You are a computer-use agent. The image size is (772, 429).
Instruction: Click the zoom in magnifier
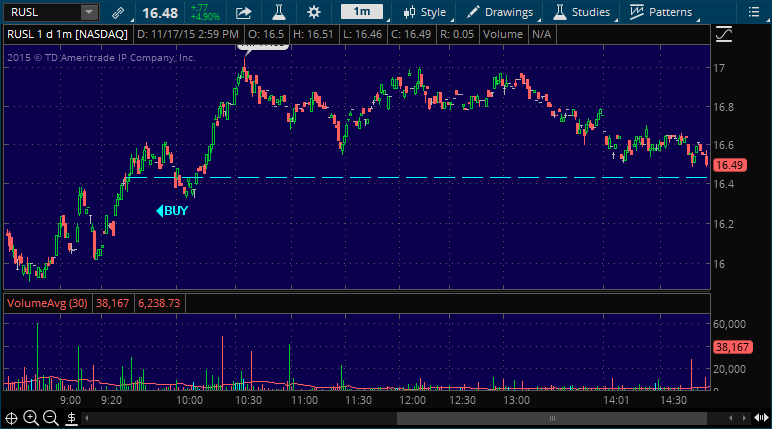(31, 418)
